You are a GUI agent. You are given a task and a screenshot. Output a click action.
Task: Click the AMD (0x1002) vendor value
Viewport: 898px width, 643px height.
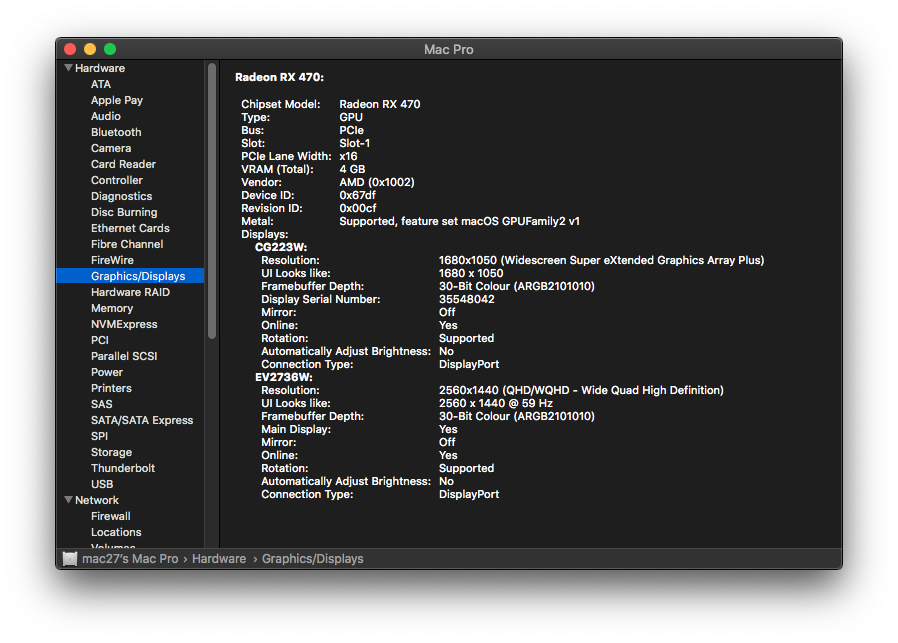[x=377, y=183]
